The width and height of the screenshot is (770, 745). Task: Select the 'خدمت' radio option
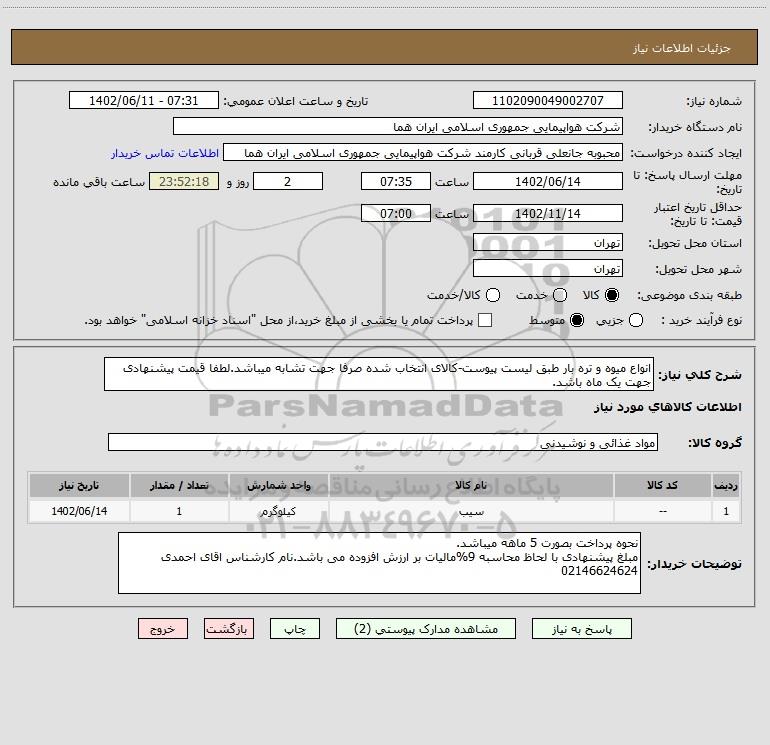pyautogui.click(x=559, y=295)
